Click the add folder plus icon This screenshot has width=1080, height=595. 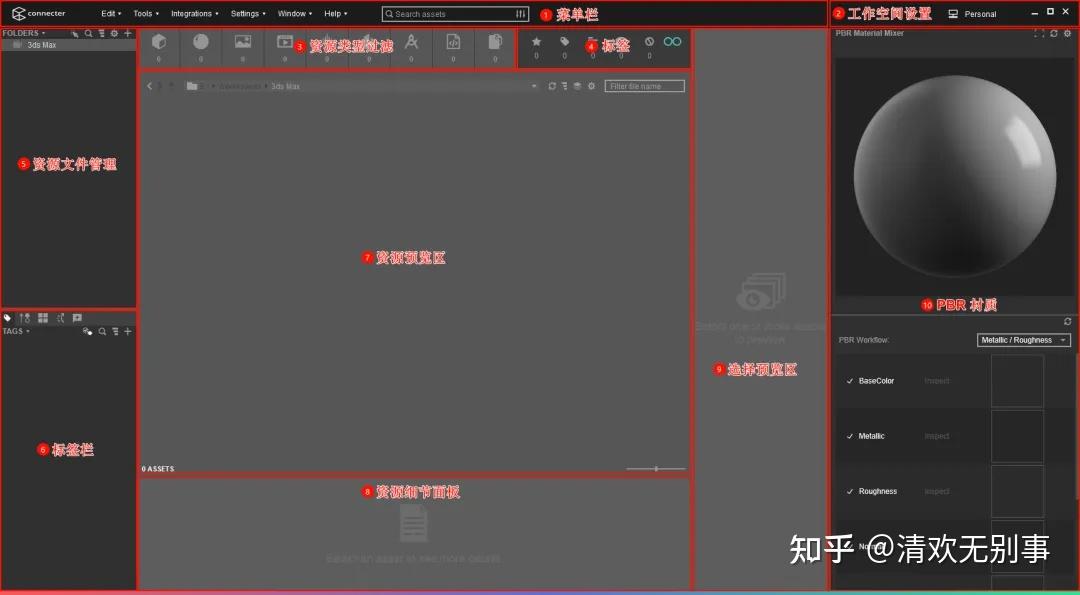[x=128, y=33]
